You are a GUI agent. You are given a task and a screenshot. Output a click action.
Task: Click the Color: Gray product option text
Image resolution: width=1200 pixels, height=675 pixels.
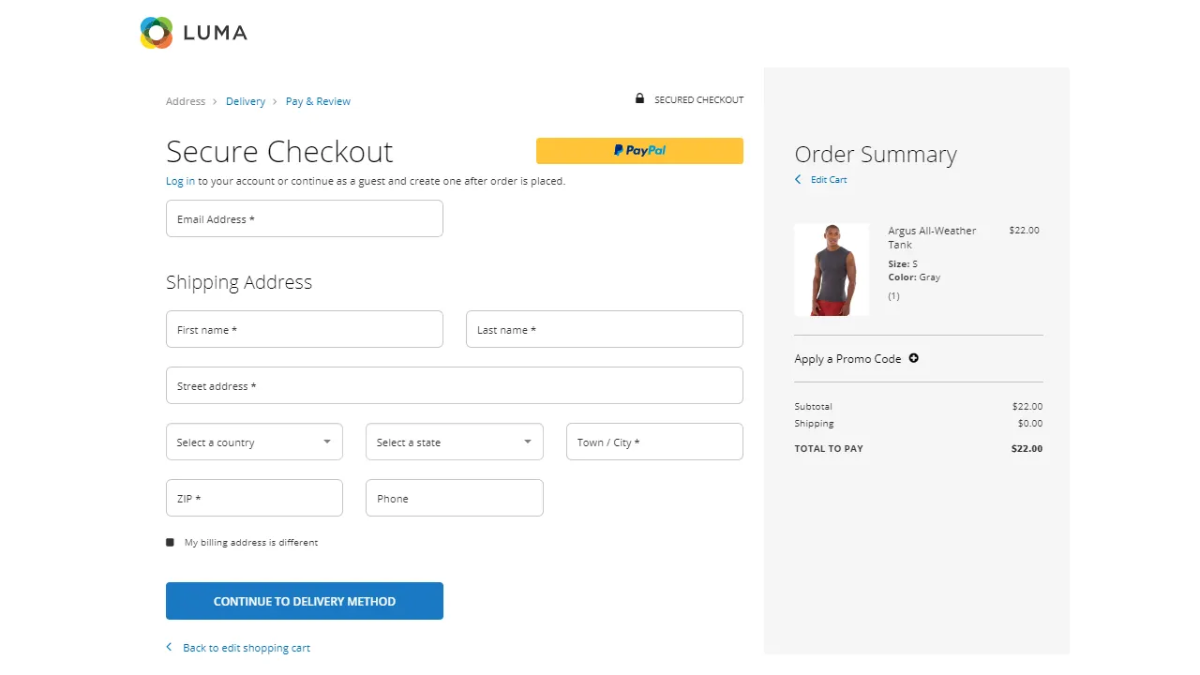(914, 277)
